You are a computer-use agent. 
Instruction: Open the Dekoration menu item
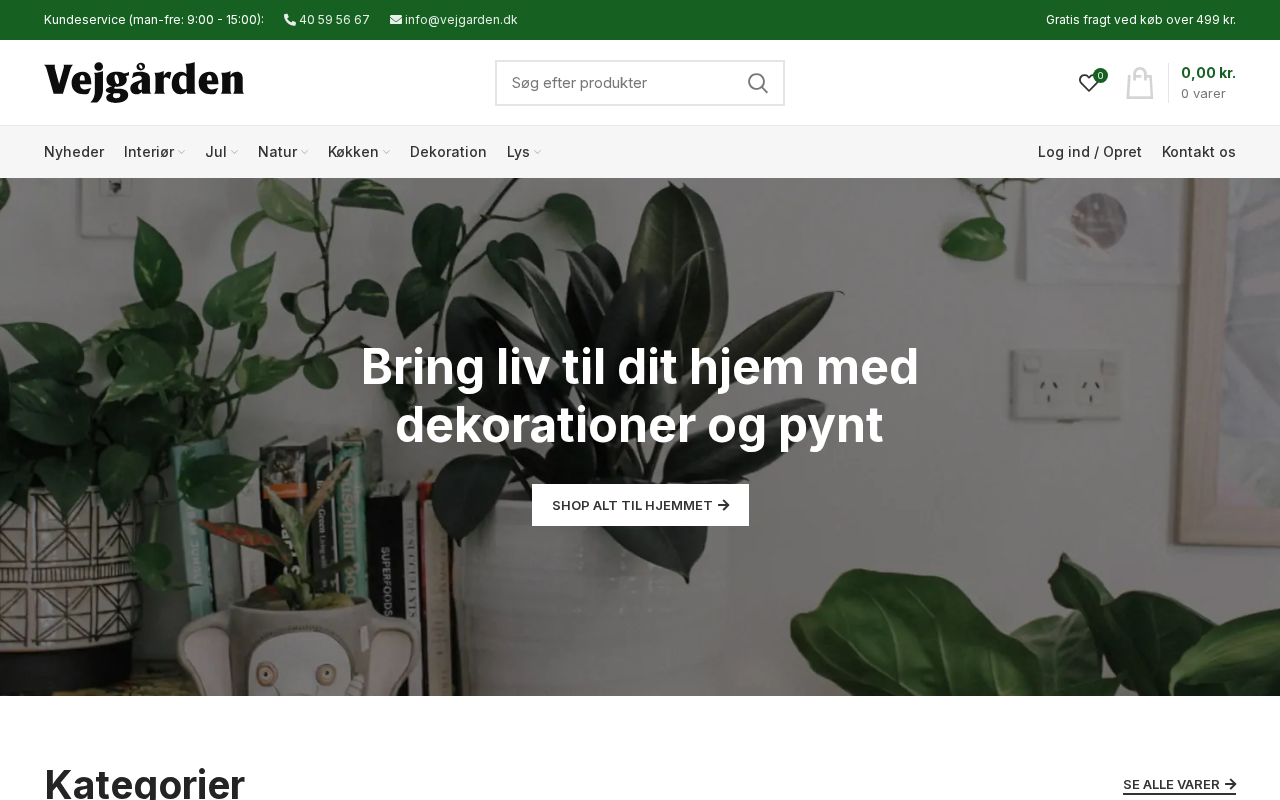coord(448,152)
